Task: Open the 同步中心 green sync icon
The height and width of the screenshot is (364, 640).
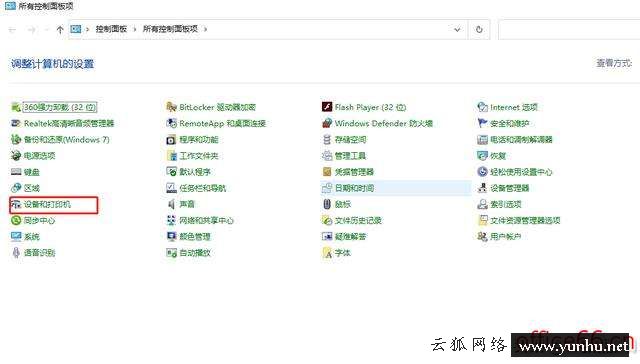Action: [16, 220]
